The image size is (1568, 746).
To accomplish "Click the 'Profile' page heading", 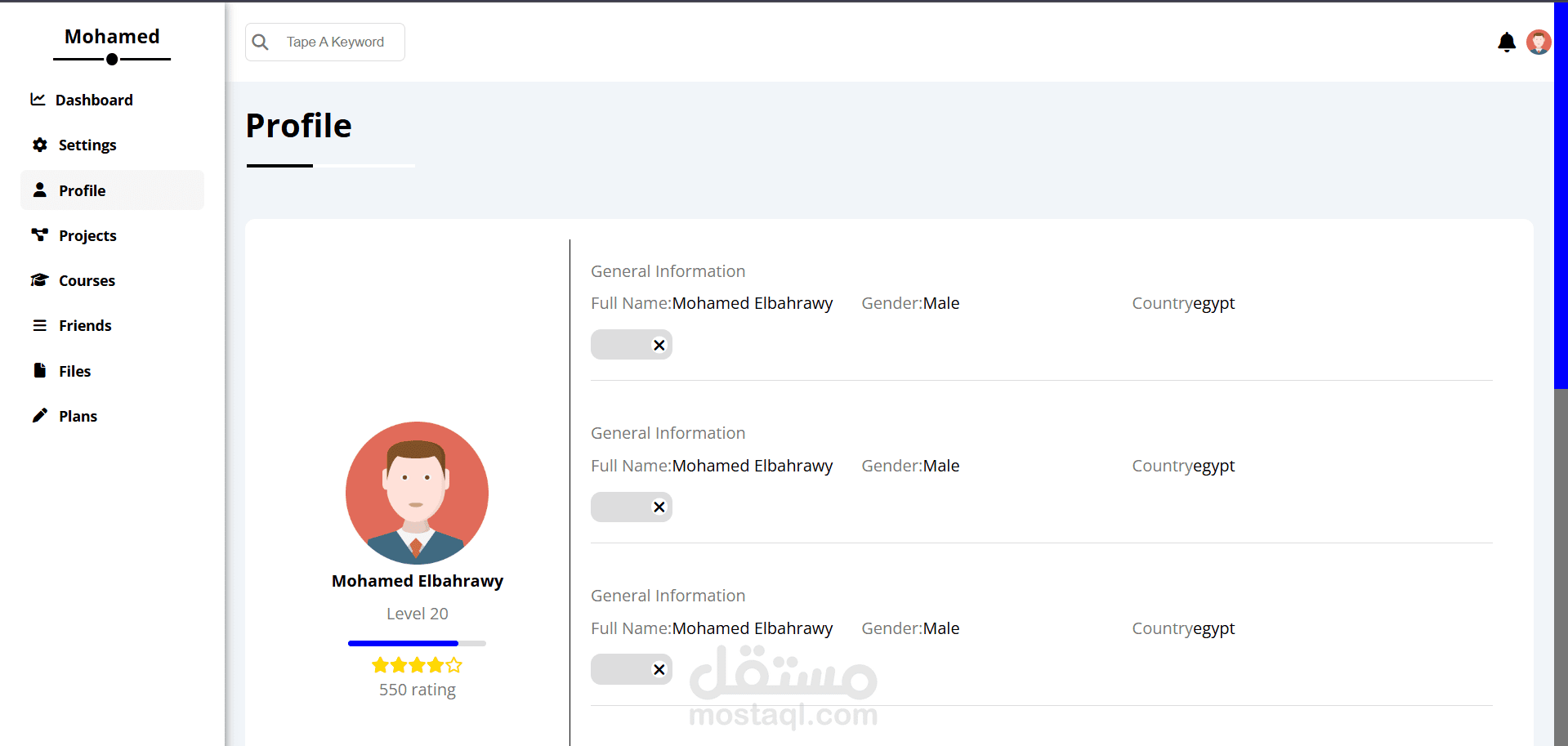I will [x=299, y=126].
